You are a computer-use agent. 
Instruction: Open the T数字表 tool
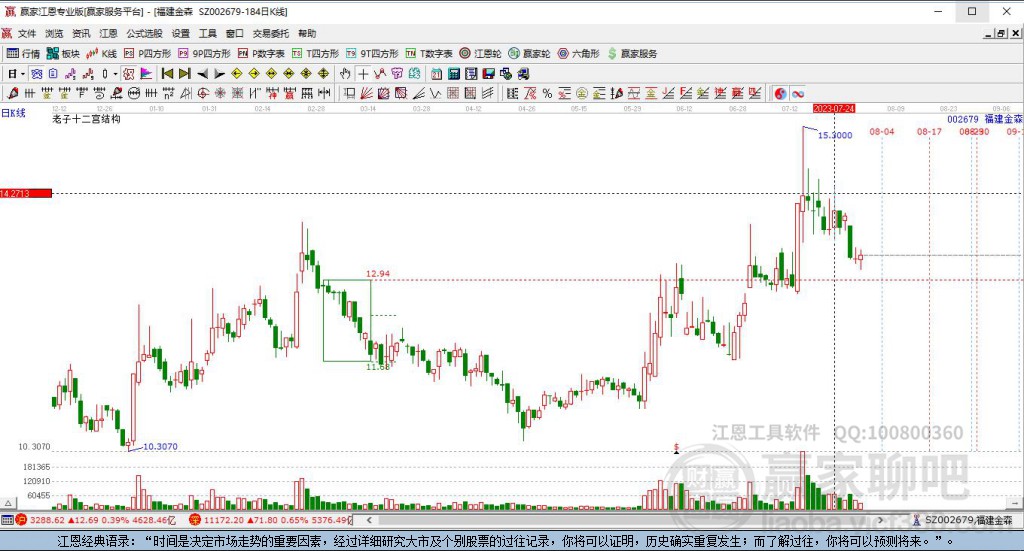(x=429, y=54)
